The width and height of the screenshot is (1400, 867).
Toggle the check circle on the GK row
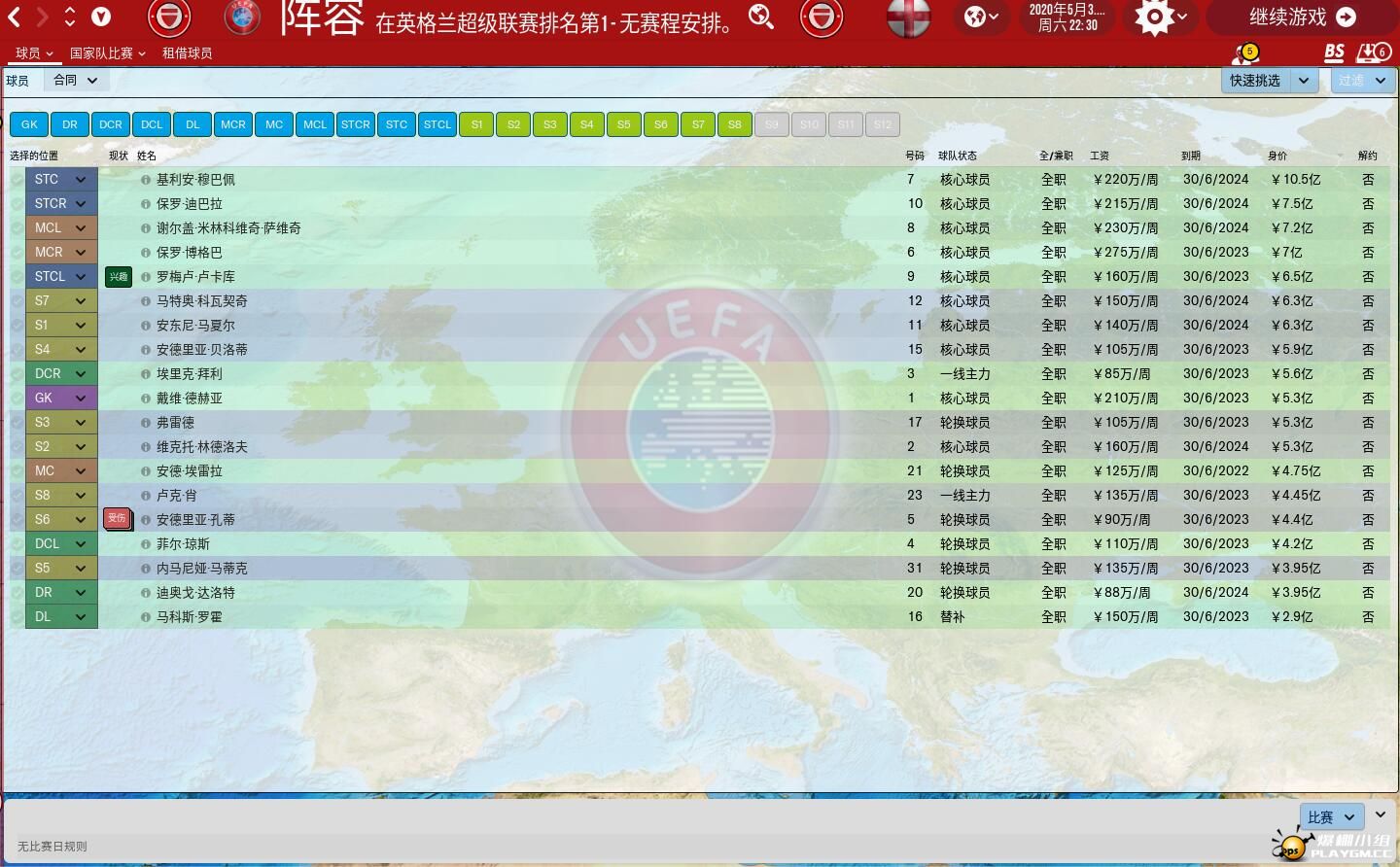[x=17, y=399]
